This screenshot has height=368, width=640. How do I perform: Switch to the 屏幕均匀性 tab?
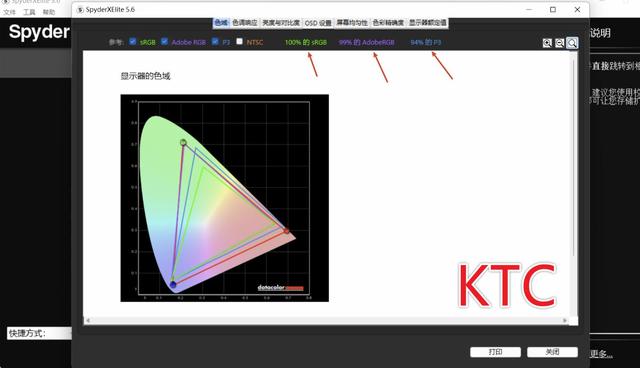pos(352,23)
